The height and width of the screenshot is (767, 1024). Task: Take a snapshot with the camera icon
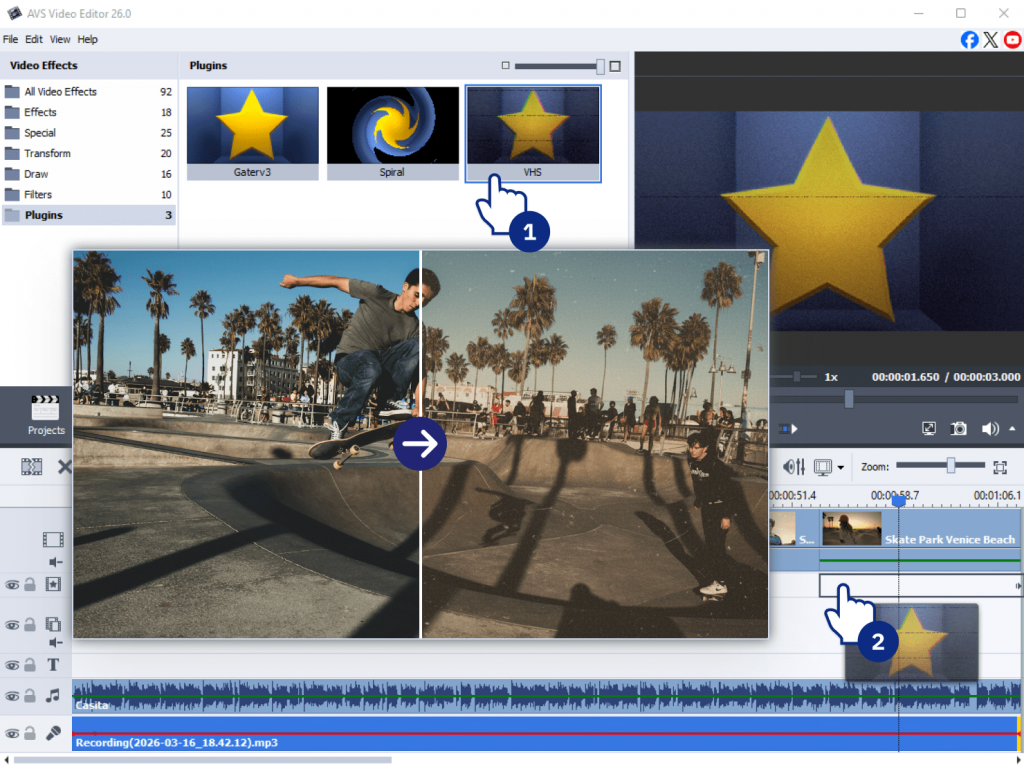coord(958,429)
